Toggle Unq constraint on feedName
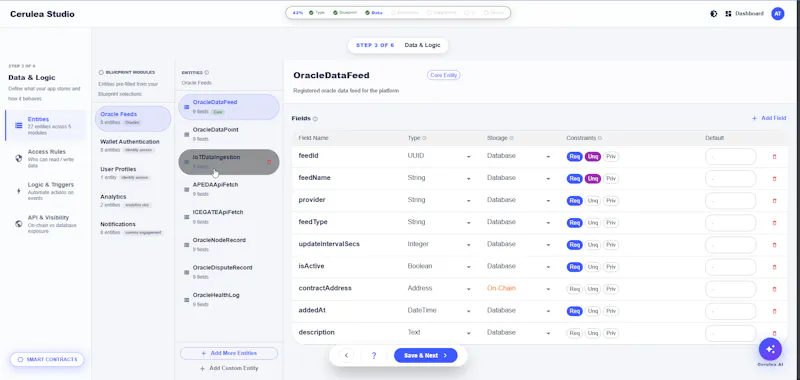 click(x=592, y=179)
